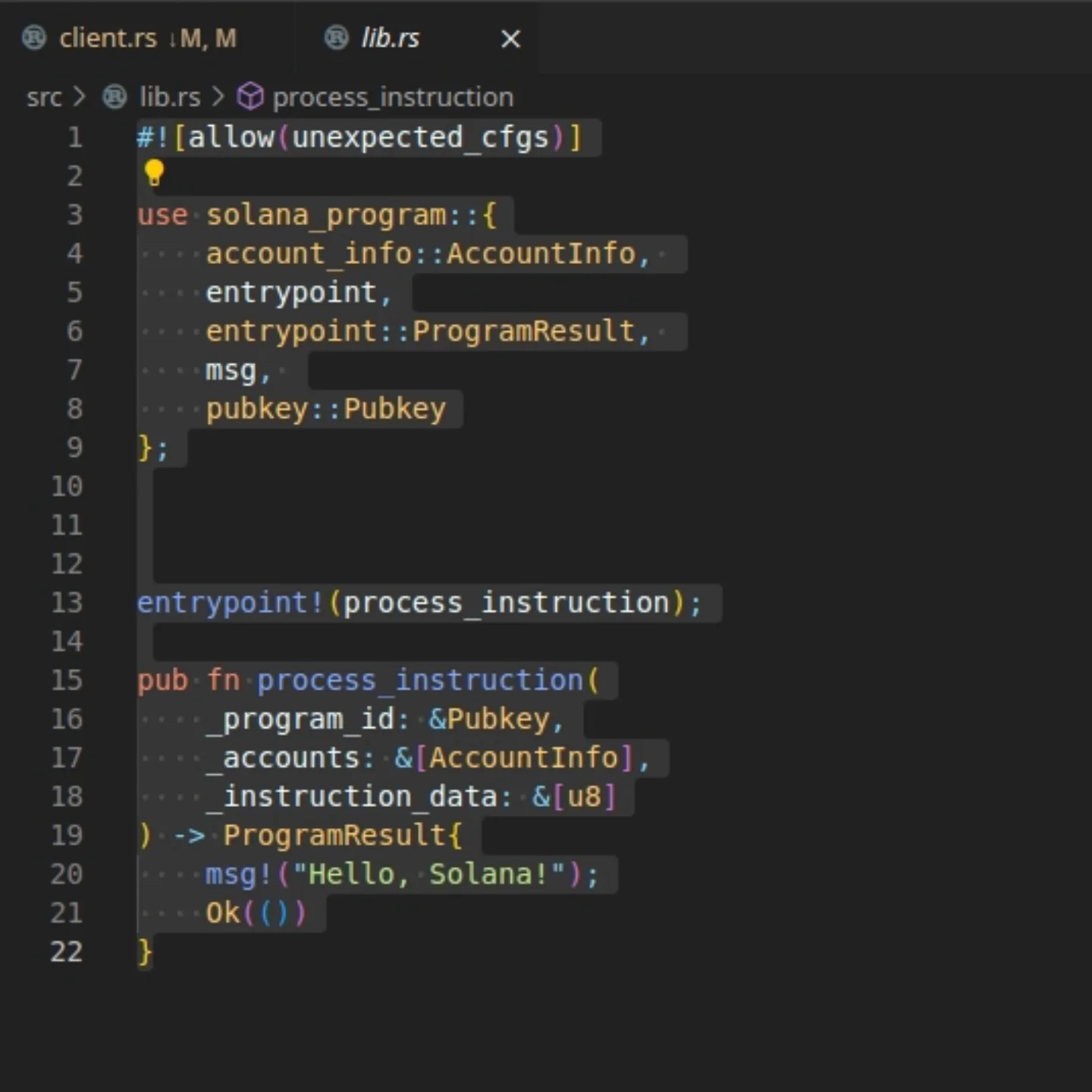Click AccountInfo in the use statement
Viewport: 1092px width, 1092px height.
click(541, 253)
